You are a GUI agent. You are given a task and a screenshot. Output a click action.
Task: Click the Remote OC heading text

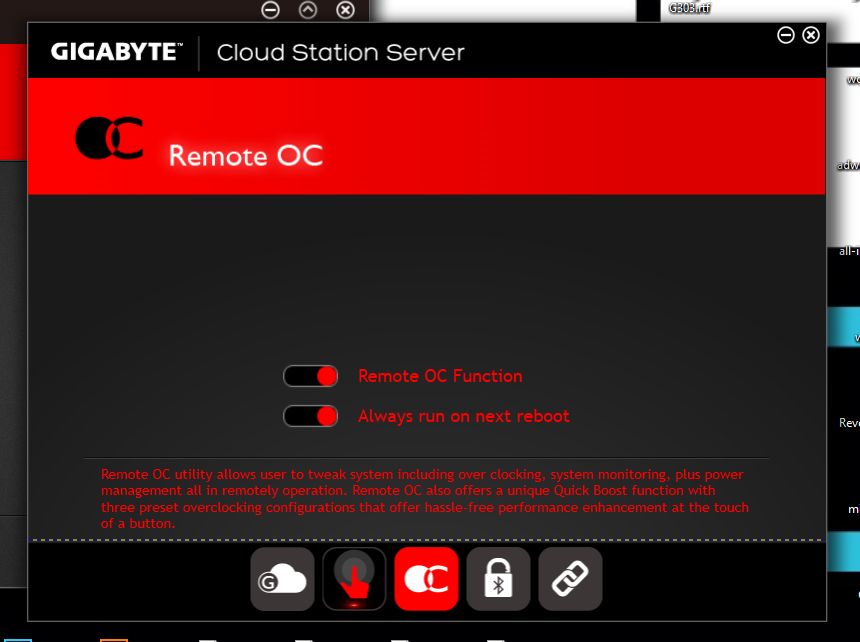click(246, 156)
